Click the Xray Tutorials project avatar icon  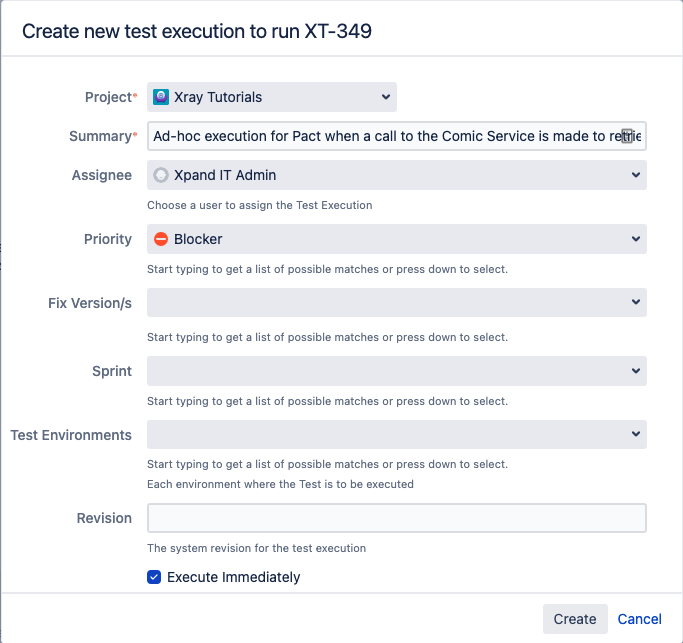(161, 97)
